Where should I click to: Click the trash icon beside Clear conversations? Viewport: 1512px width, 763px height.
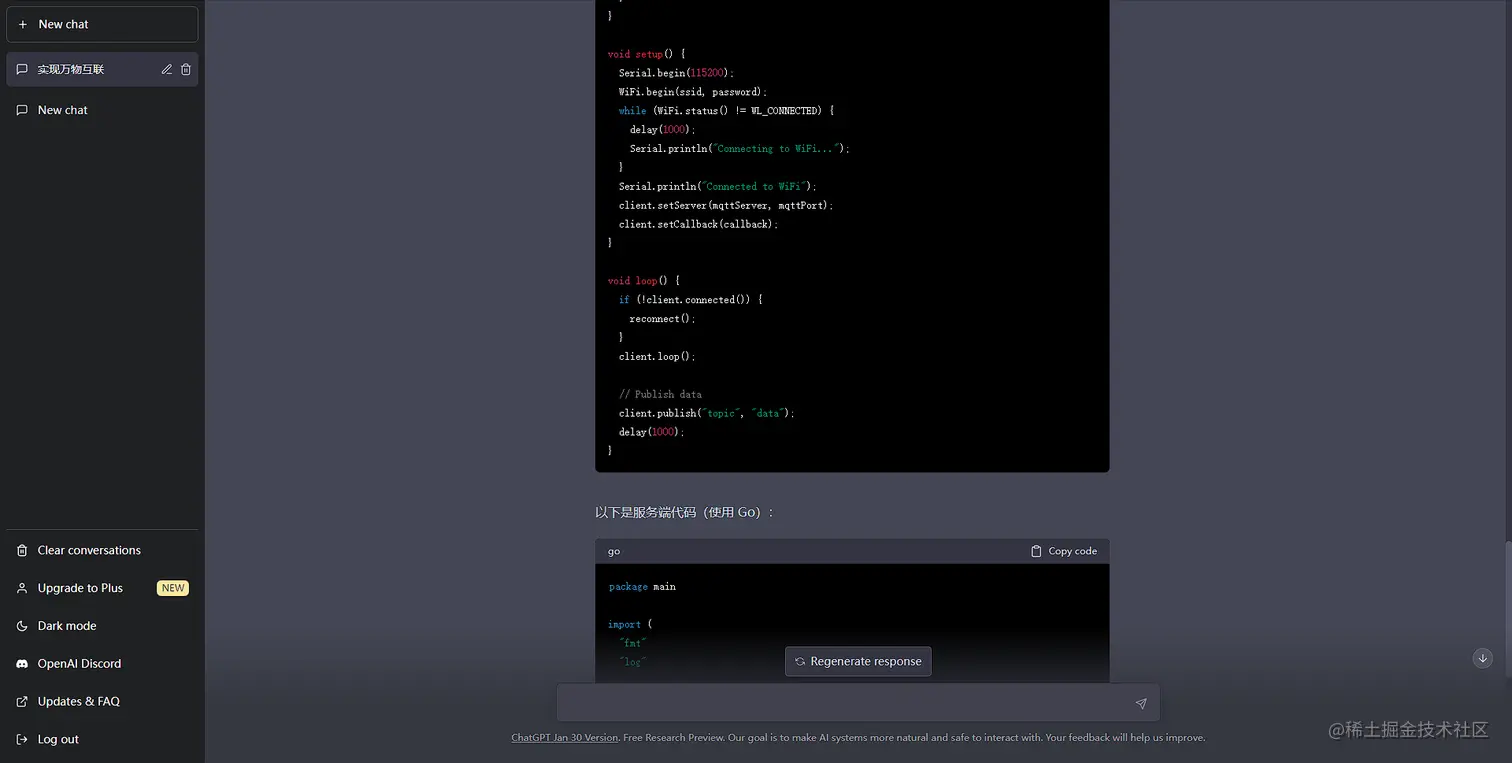point(22,550)
